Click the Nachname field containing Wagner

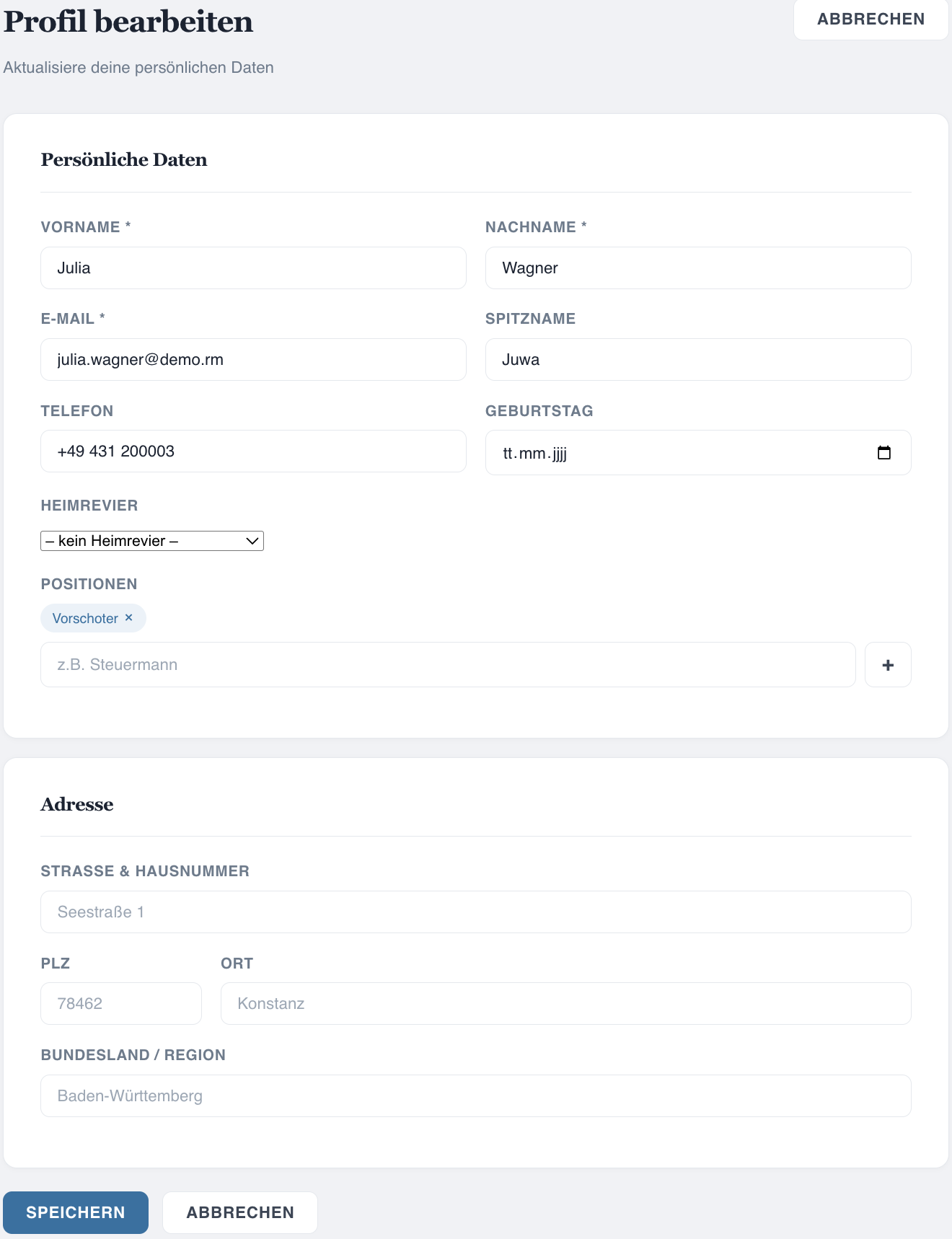click(697, 268)
